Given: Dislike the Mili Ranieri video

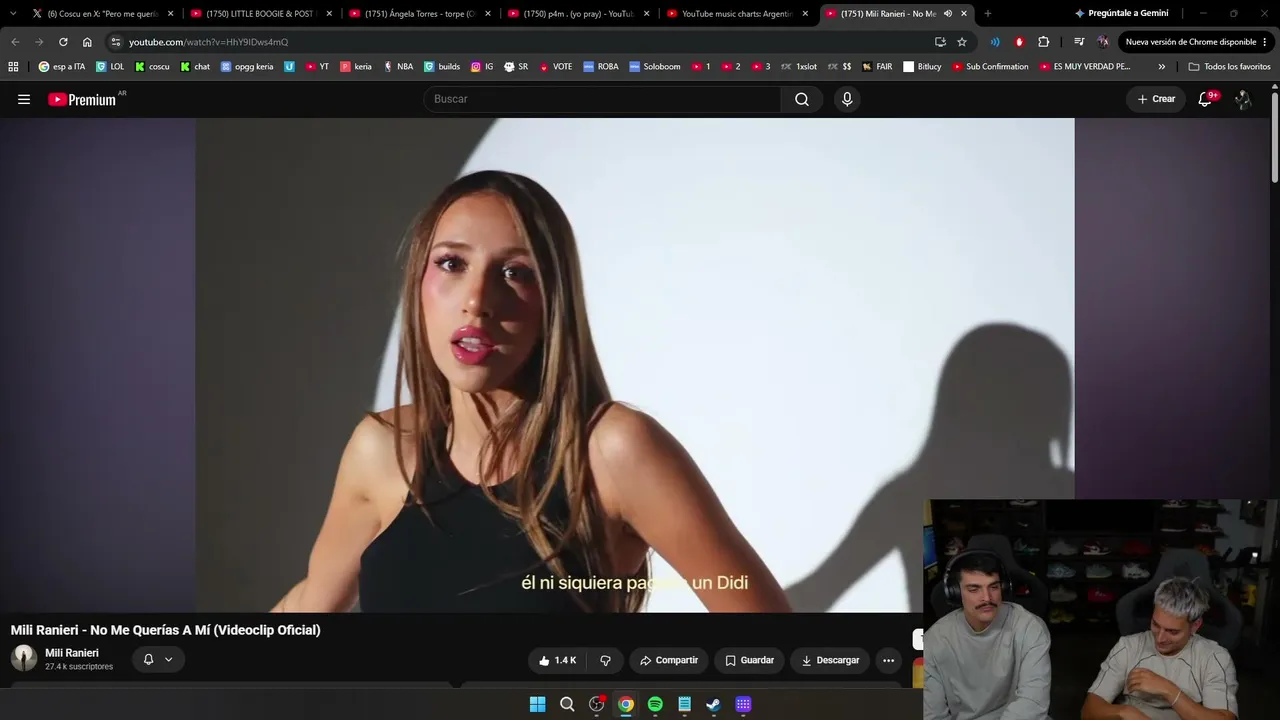Looking at the screenshot, I should [x=605, y=660].
